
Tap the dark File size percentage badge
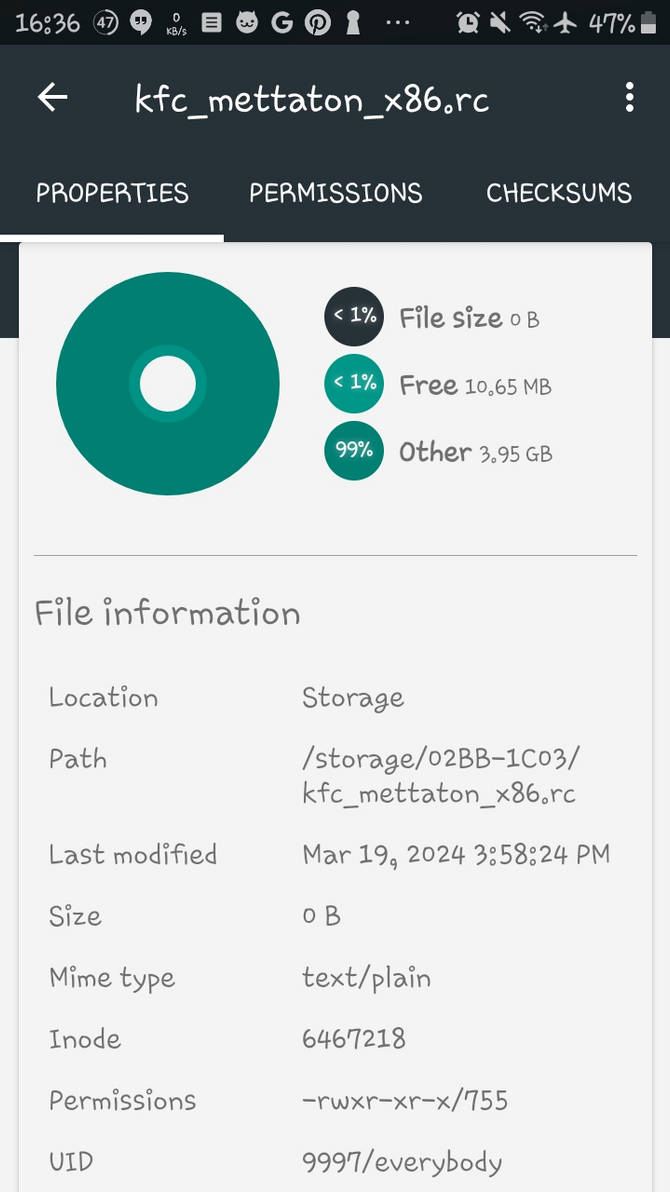pos(354,315)
